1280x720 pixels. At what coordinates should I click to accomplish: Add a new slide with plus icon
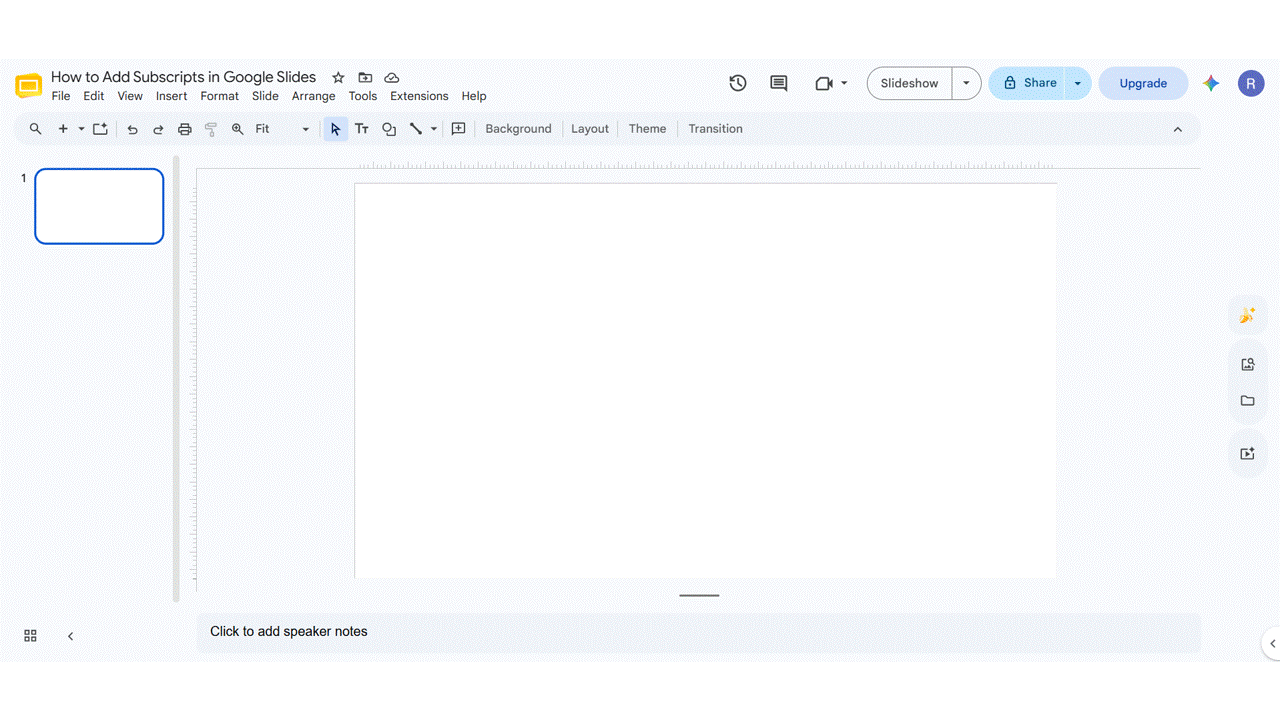(x=63, y=129)
